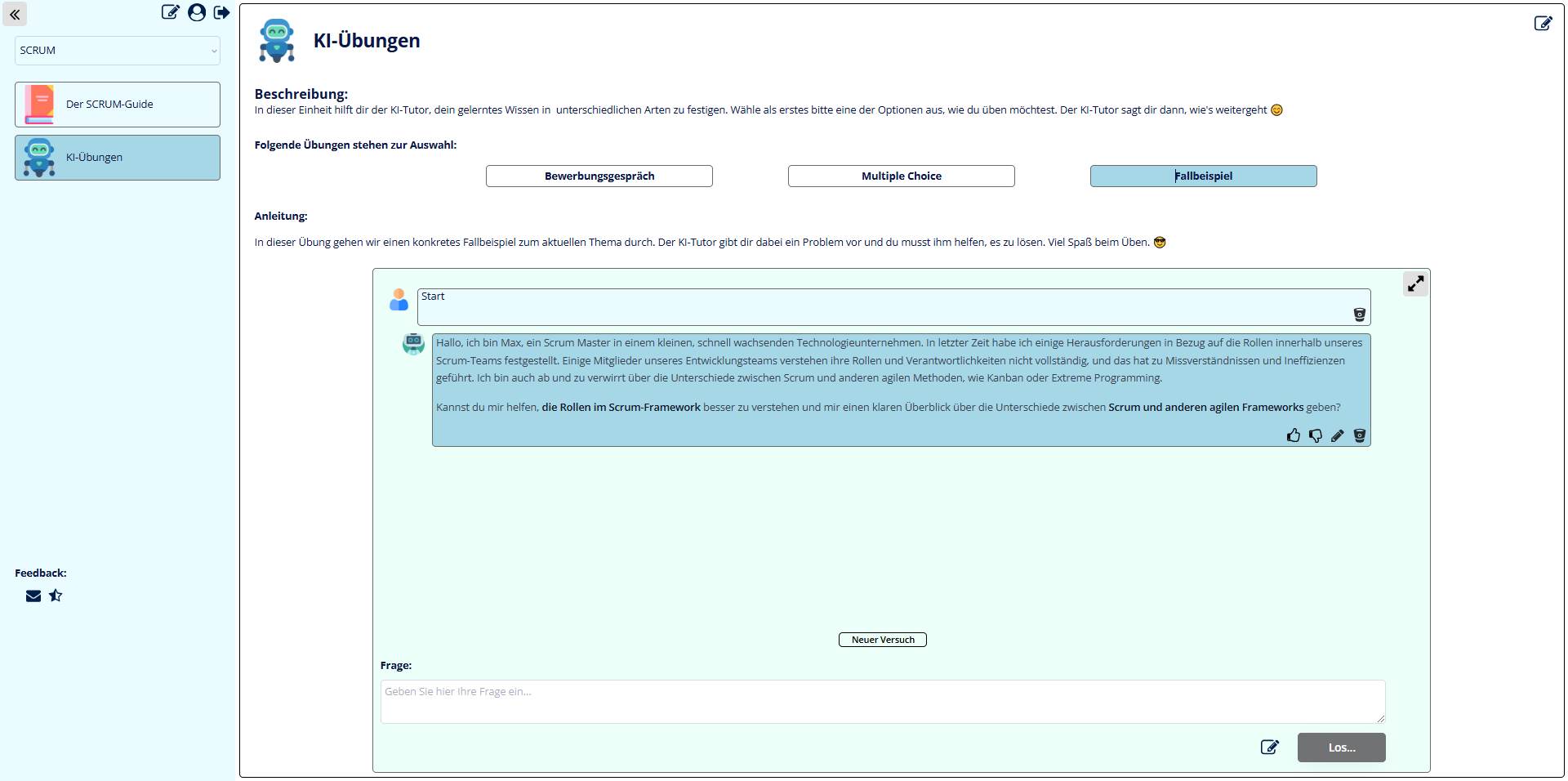Open the SCRUM course dropdown

[x=118, y=51]
